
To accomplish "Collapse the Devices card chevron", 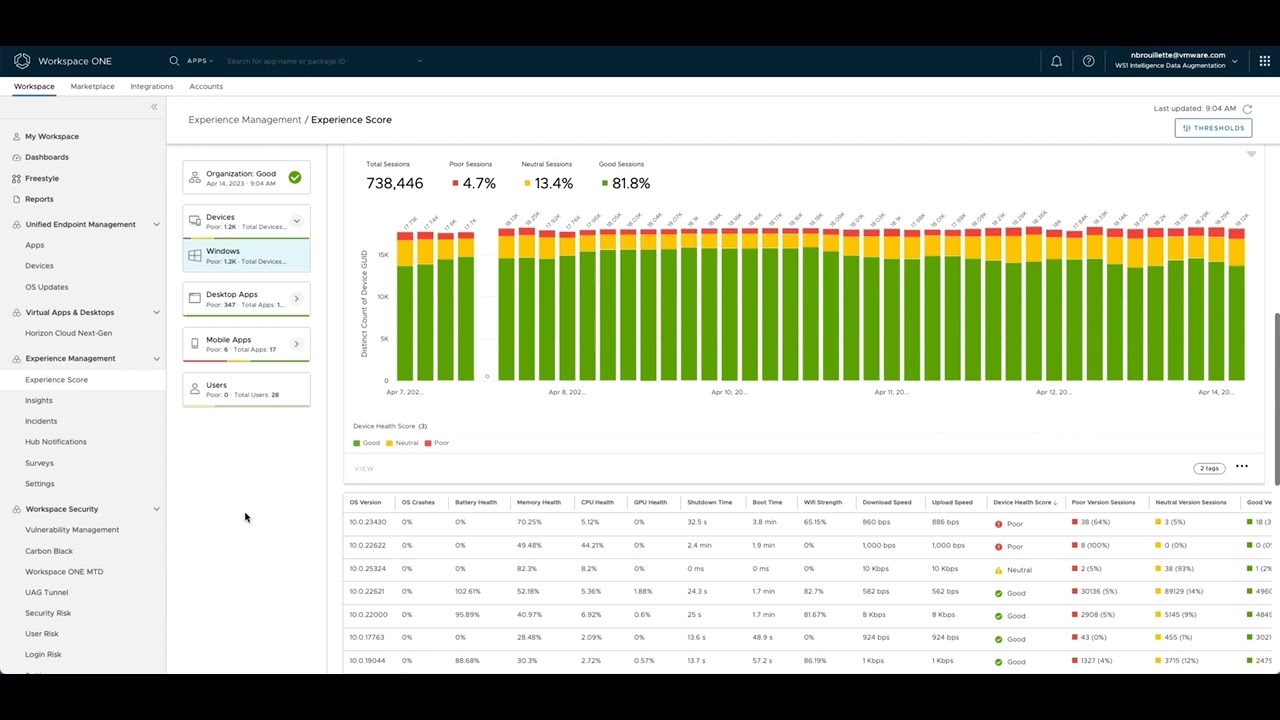I will (x=296, y=221).
